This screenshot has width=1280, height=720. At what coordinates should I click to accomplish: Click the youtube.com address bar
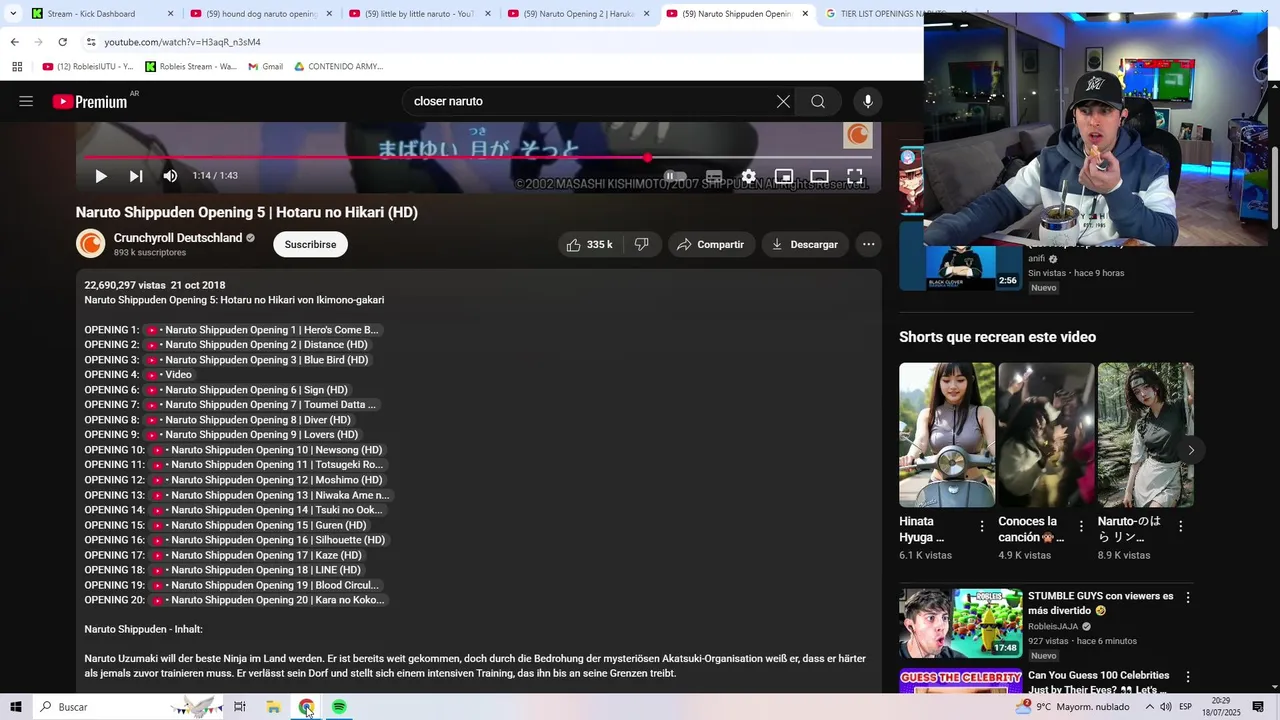500,42
